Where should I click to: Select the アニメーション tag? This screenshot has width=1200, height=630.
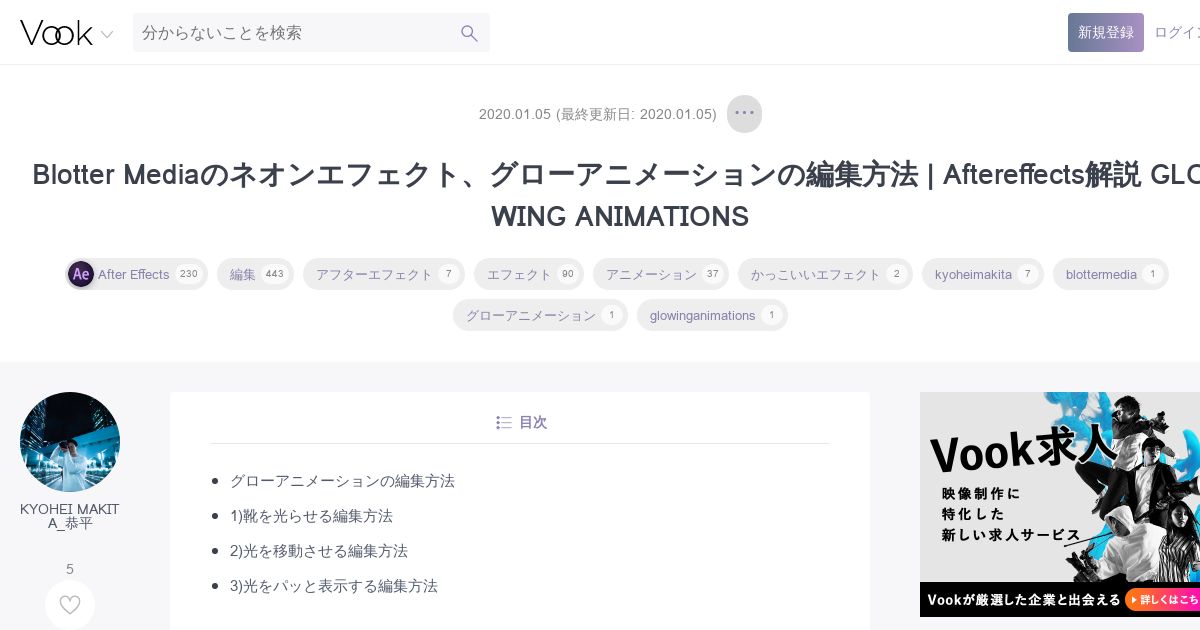pyautogui.click(x=661, y=274)
